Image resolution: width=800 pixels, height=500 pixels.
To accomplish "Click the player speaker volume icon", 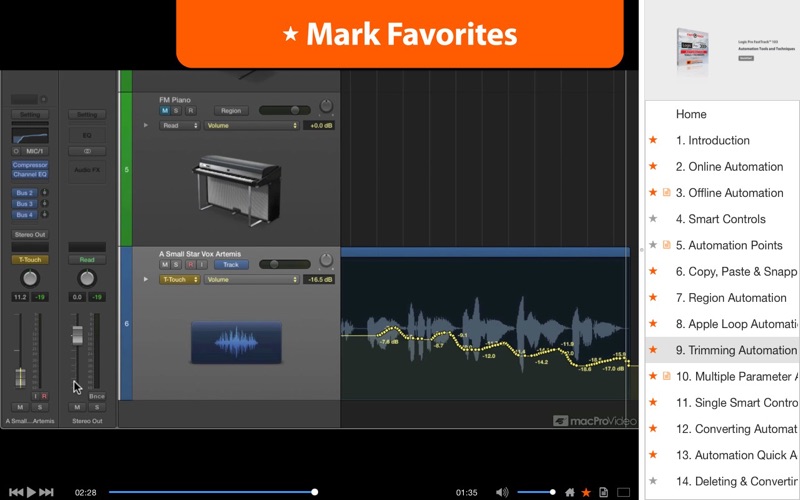I will [502, 492].
